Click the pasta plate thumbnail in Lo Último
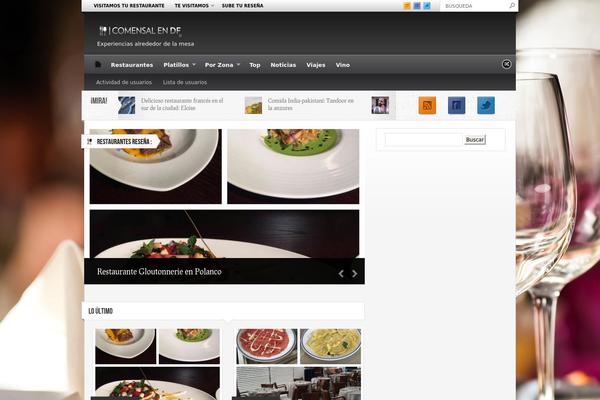Image resolution: width=600 pixels, height=400 pixels. pyautogui.click(x=330, y=346)
